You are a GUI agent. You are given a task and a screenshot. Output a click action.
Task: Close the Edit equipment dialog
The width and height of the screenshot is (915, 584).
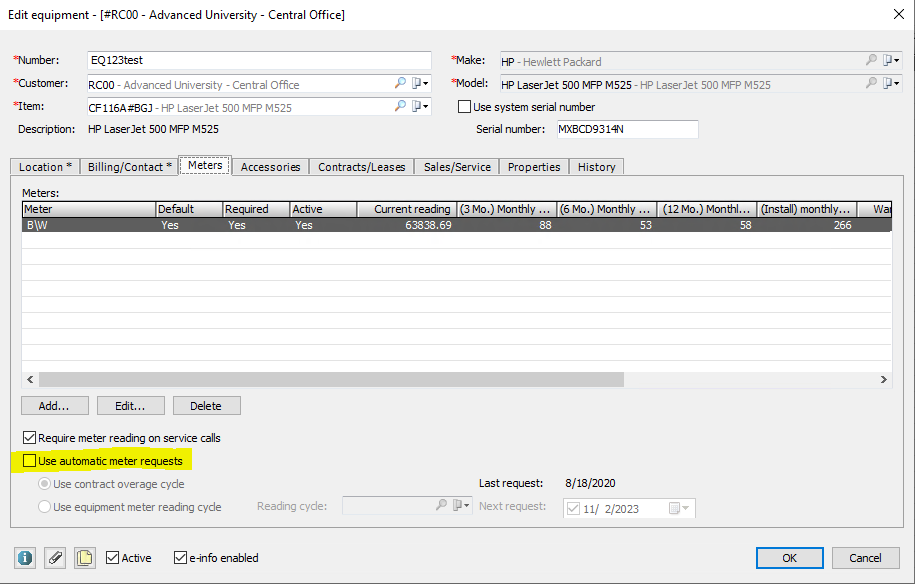coord(899,14)
